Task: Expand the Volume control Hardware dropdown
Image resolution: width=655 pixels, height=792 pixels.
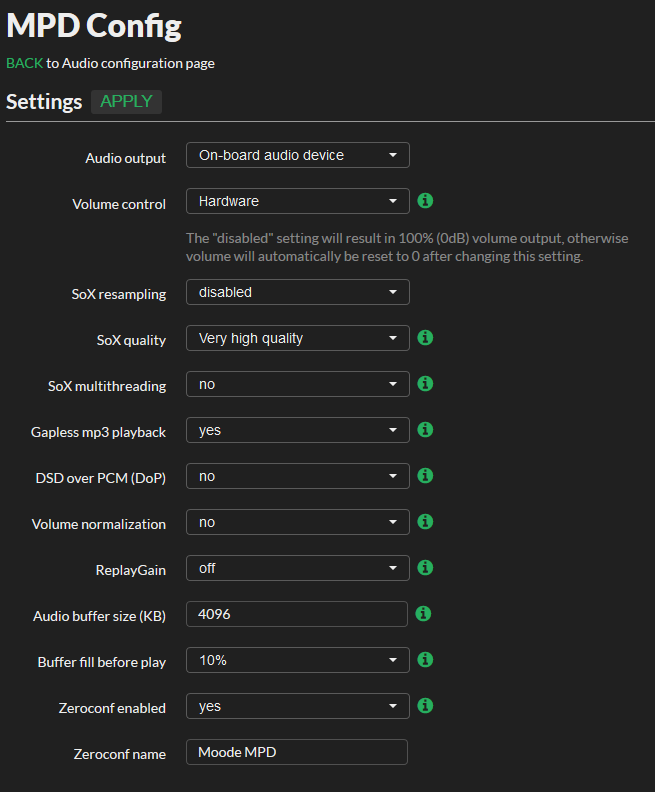Action: point(297,201)
